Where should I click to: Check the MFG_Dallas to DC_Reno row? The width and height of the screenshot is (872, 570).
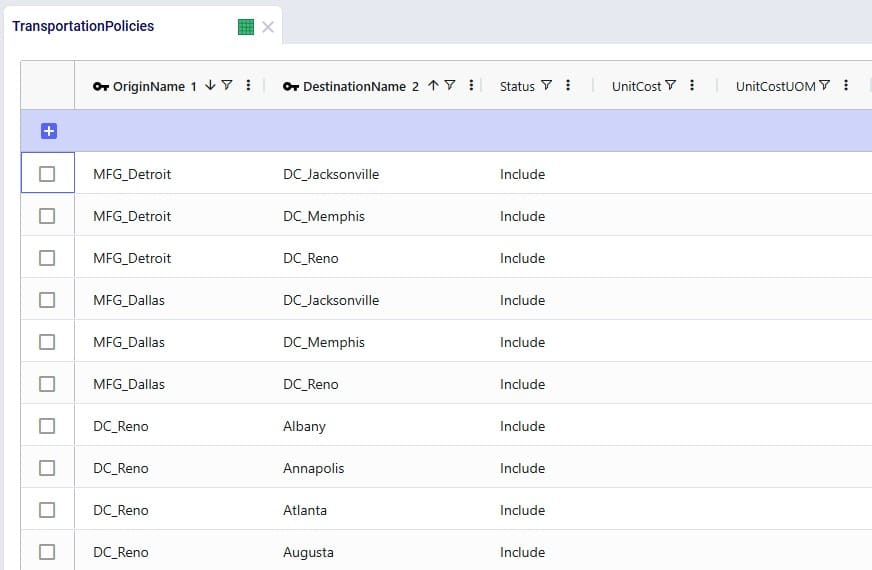(x=47, y=384)
